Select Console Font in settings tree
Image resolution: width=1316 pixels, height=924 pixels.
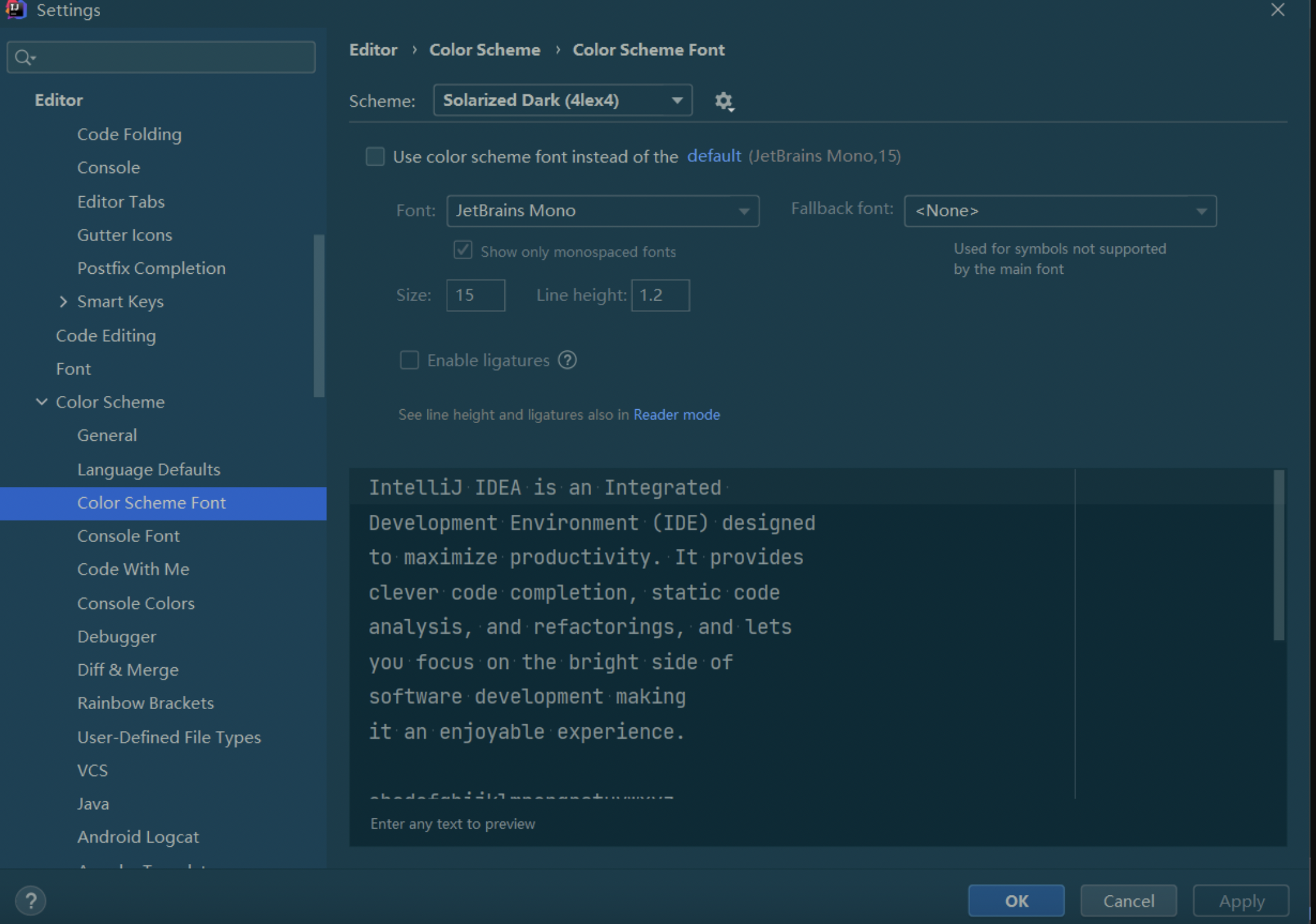click(x=128, y=536)
